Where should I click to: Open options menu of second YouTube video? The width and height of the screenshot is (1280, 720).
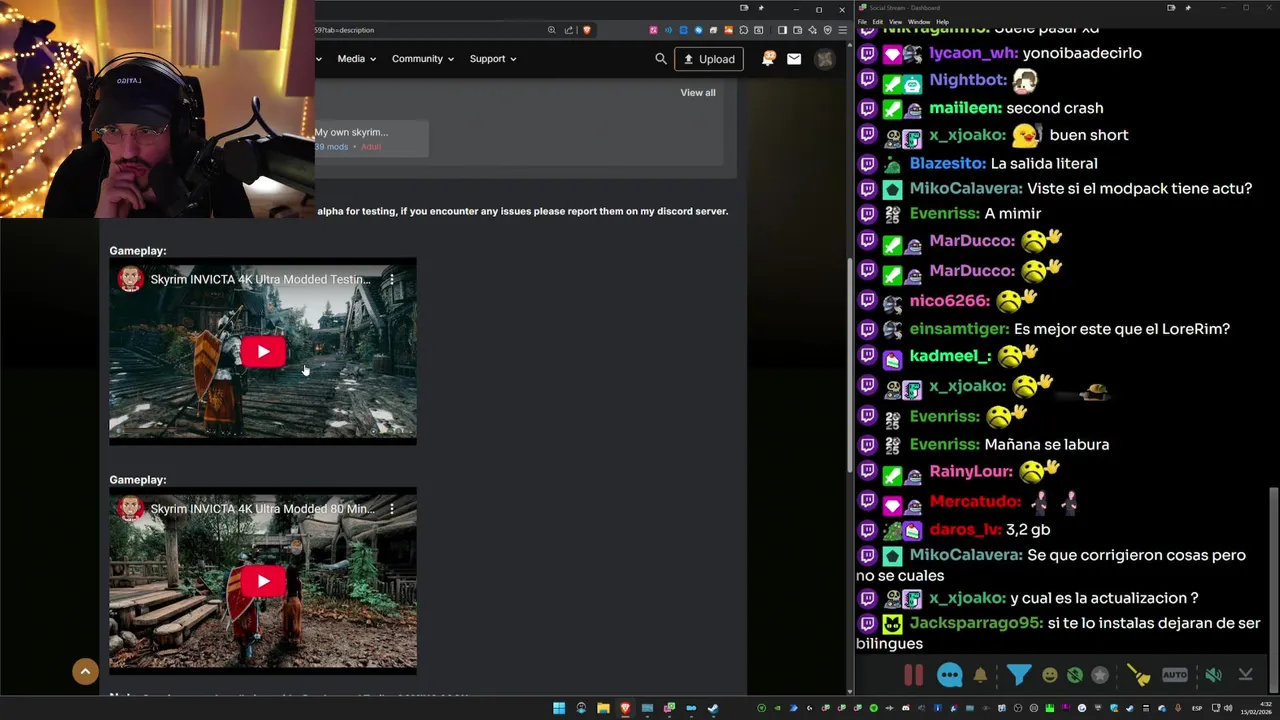392,509
